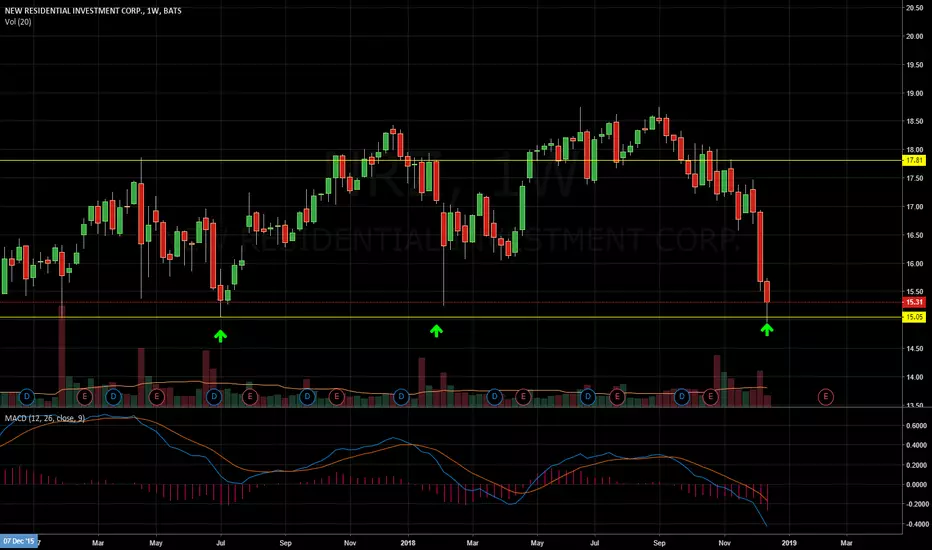
Task: Open the earnings marker from late October 2018
Action: 710,397
